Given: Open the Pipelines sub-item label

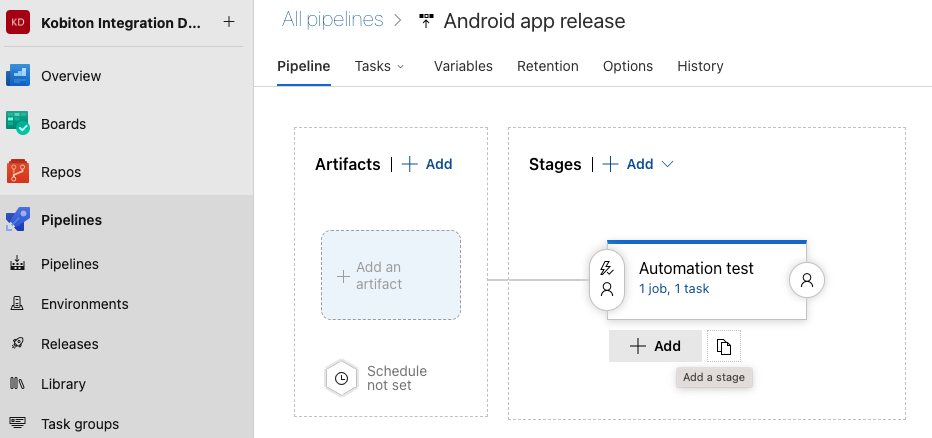Looking at the screenshot, I should 70,264.
